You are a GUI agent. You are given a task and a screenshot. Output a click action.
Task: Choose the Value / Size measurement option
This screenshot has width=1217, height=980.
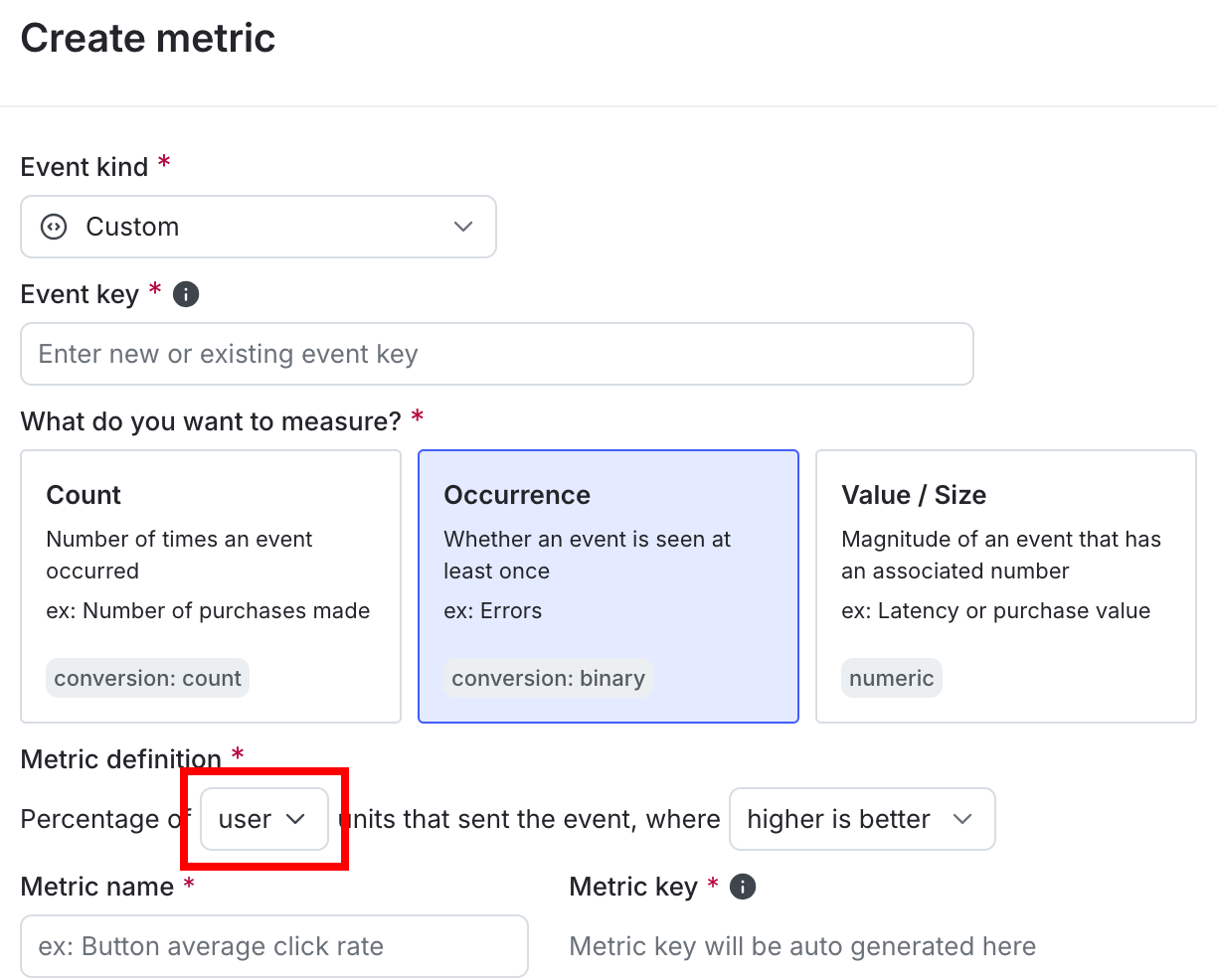(1005, 585)
